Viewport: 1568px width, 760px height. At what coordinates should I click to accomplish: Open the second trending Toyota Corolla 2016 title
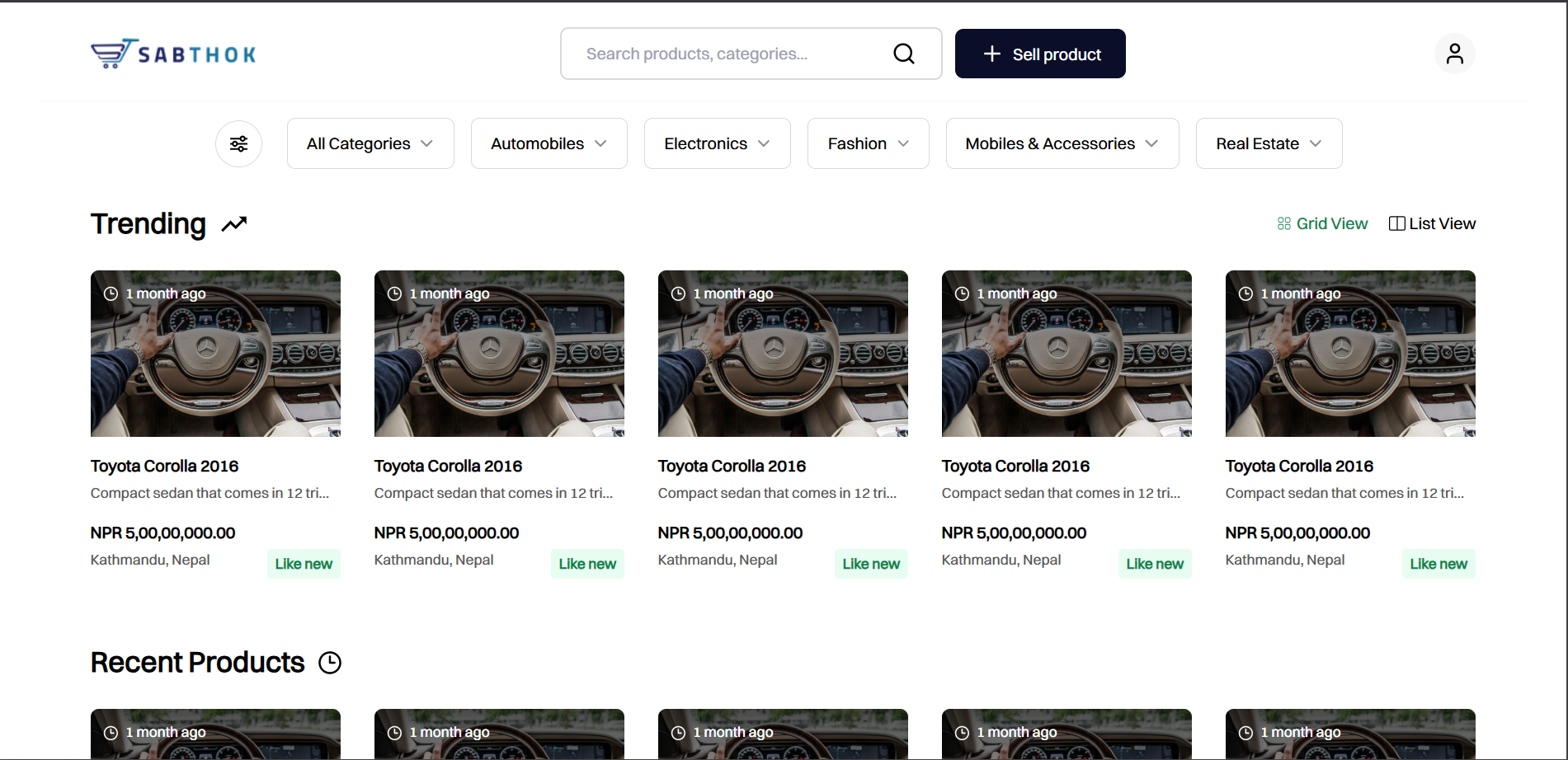448,467
